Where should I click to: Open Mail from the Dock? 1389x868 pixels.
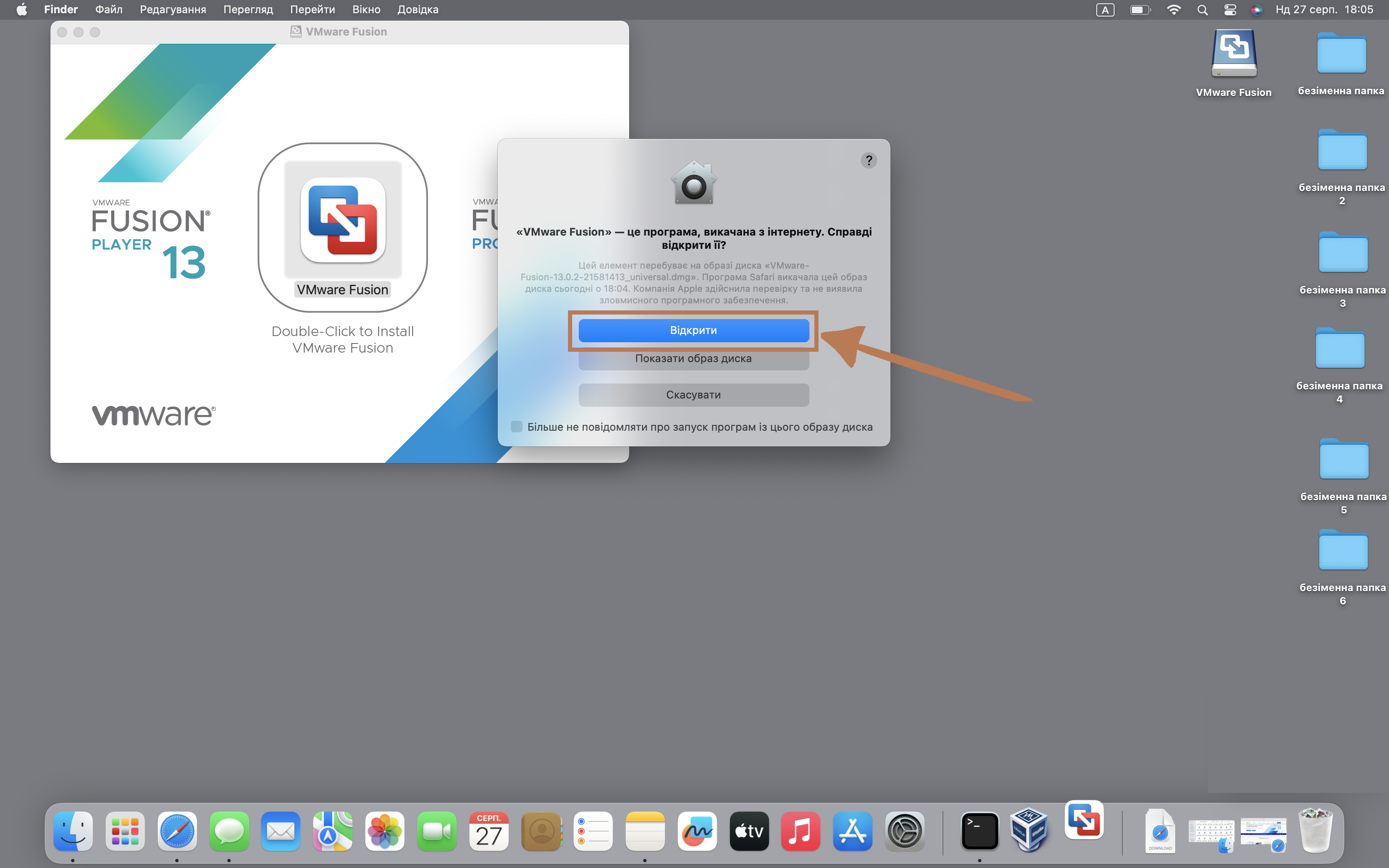click(x=281, y=831)
